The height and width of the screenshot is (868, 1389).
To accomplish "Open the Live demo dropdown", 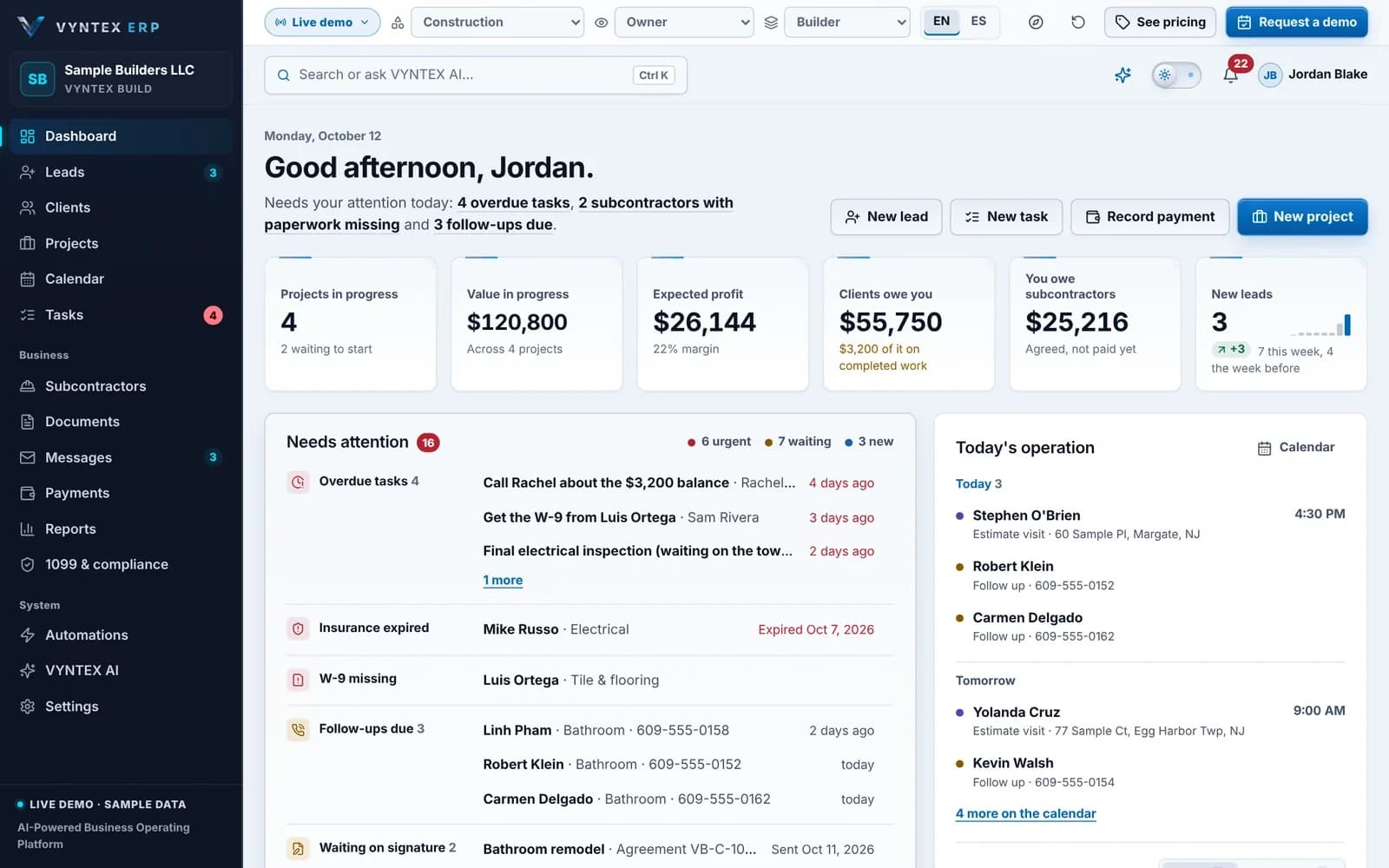I will 322,23.
